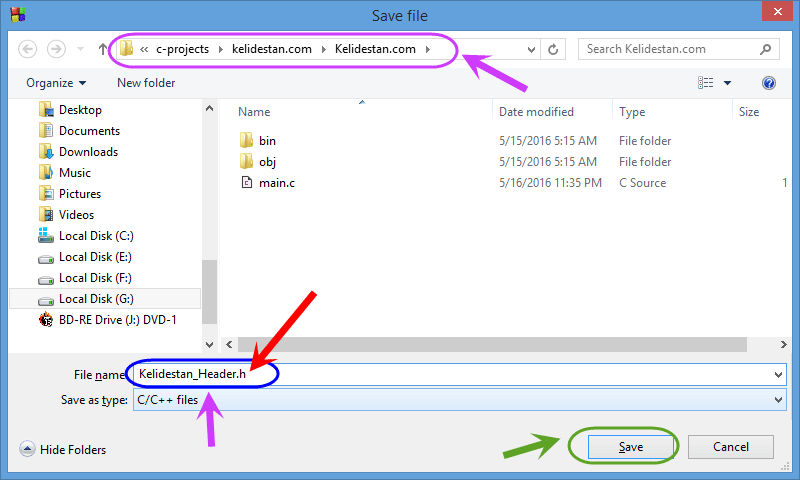Viewport: 800px width, 480px height.
Task: Click the Back navigation arrow
Action: click(28, 49)
